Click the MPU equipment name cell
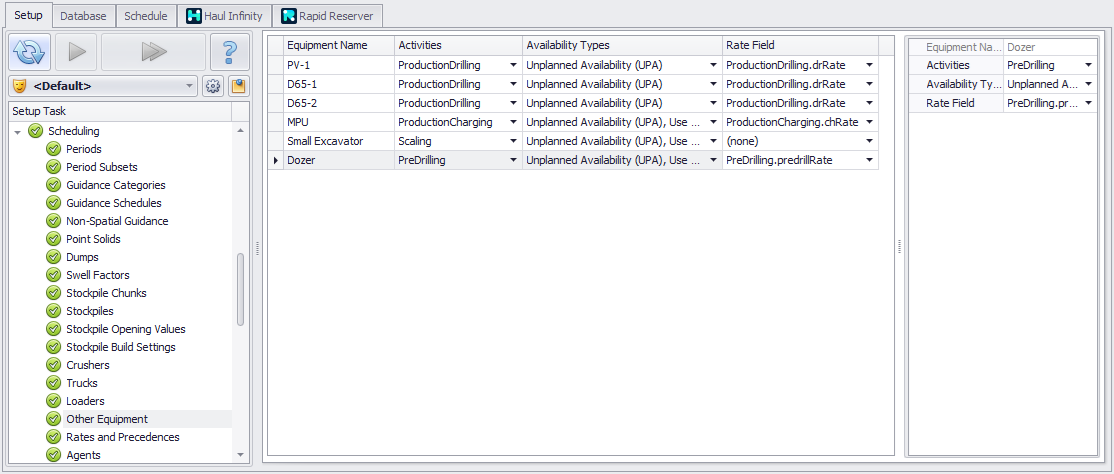The width and height of the screenshot is (1114, 474). click(x=338, y=122)
